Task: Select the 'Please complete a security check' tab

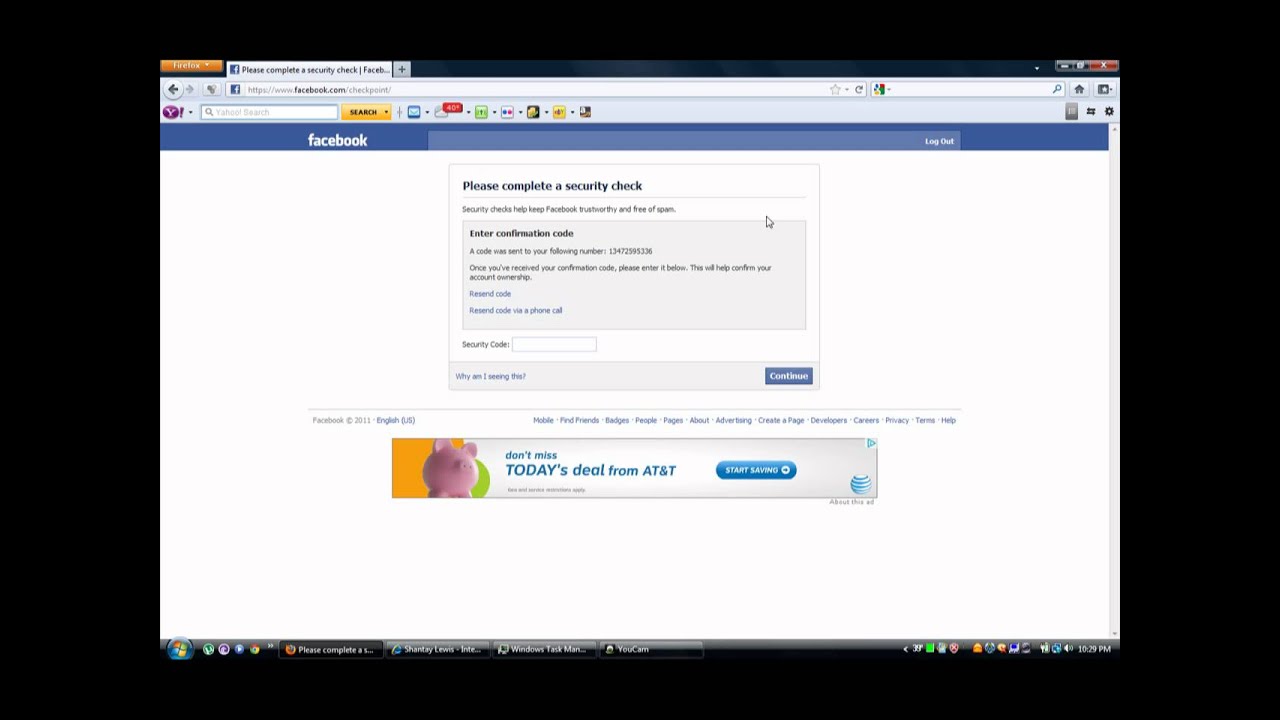Action: pyautogui.click(x=309, y=70)
